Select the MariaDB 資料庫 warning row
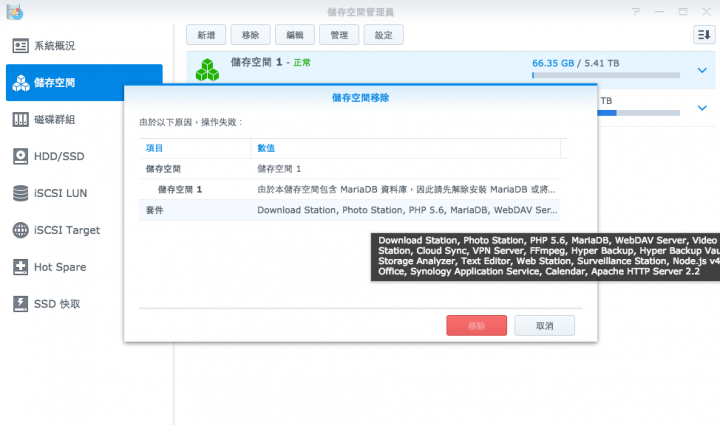This screenshot has width=720, height=425. tap(349, 190)
